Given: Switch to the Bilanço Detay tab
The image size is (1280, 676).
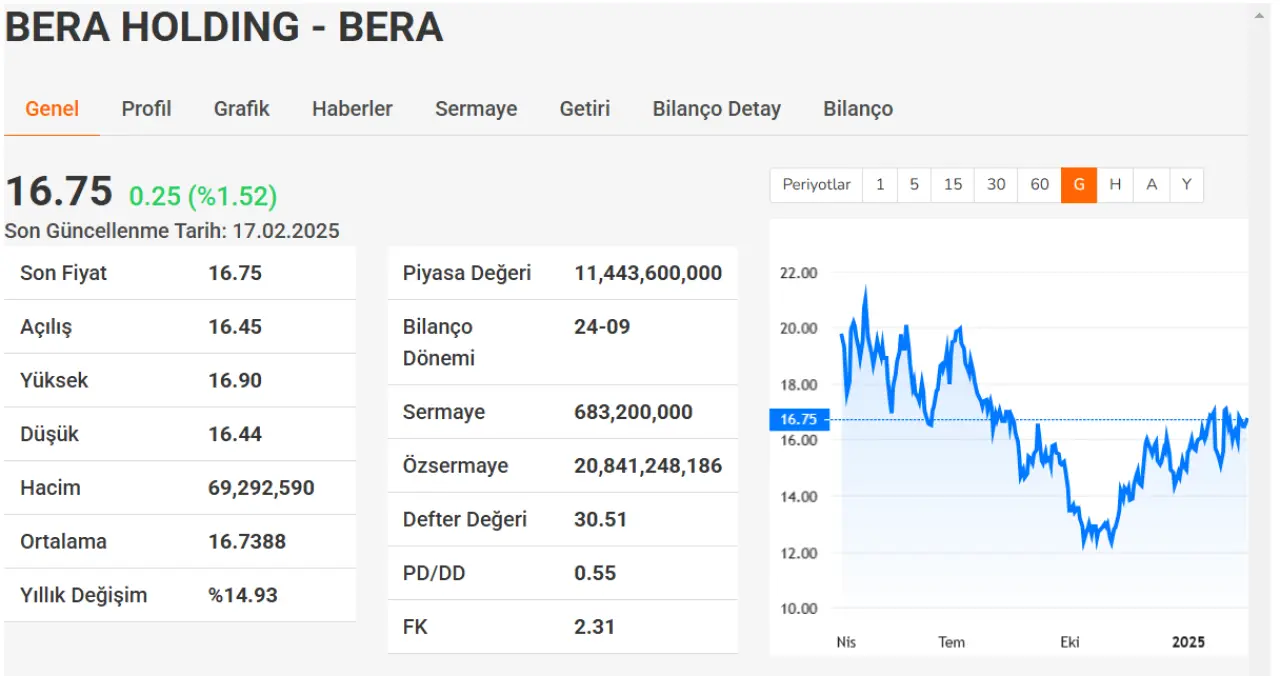Looking at the screenshot, I should [716, 109].
